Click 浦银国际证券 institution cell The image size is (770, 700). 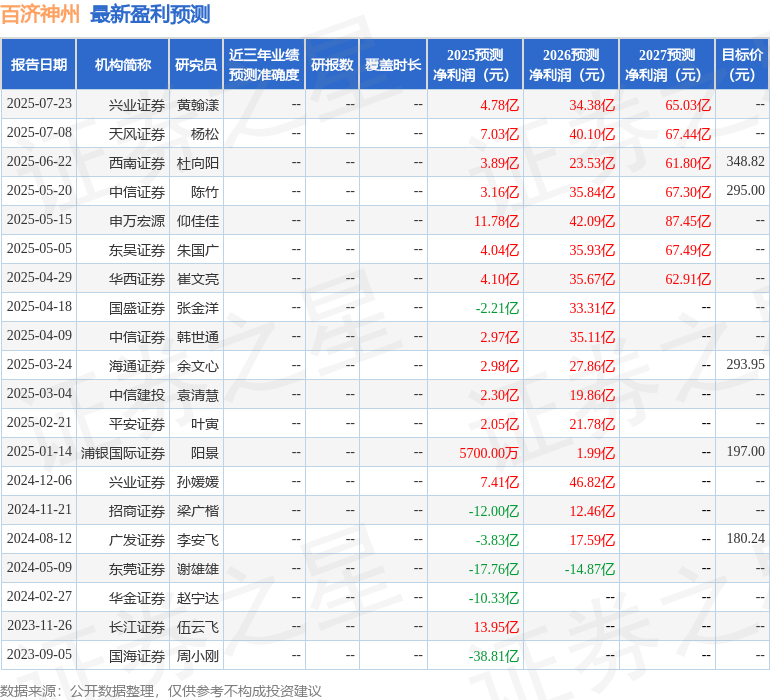click(123, 453)
